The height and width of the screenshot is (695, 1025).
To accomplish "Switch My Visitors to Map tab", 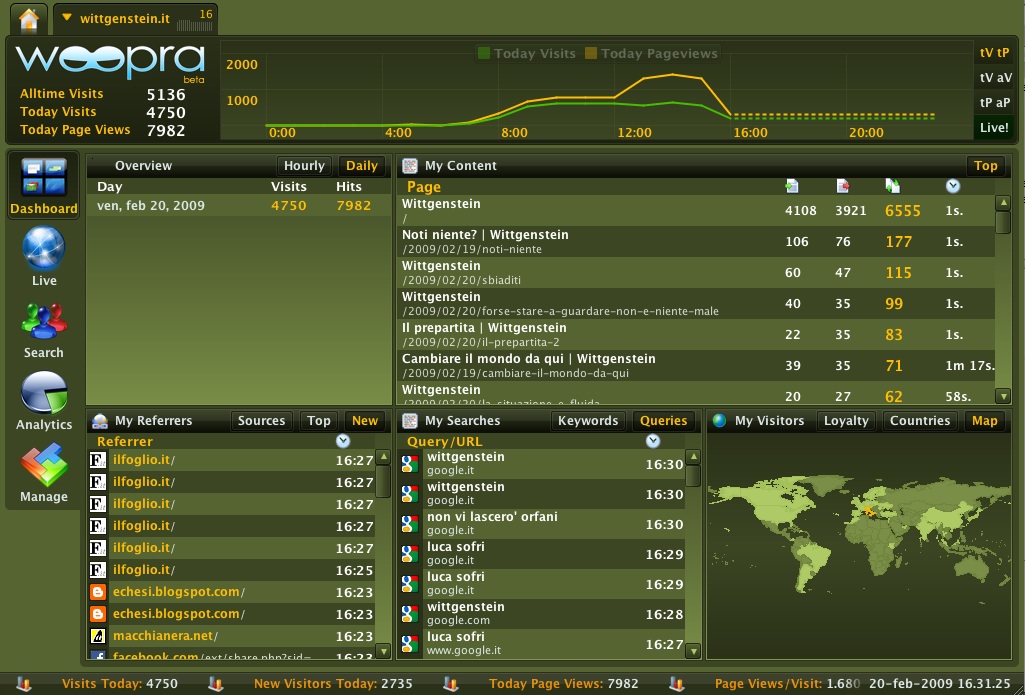I will tap(984, 421).
